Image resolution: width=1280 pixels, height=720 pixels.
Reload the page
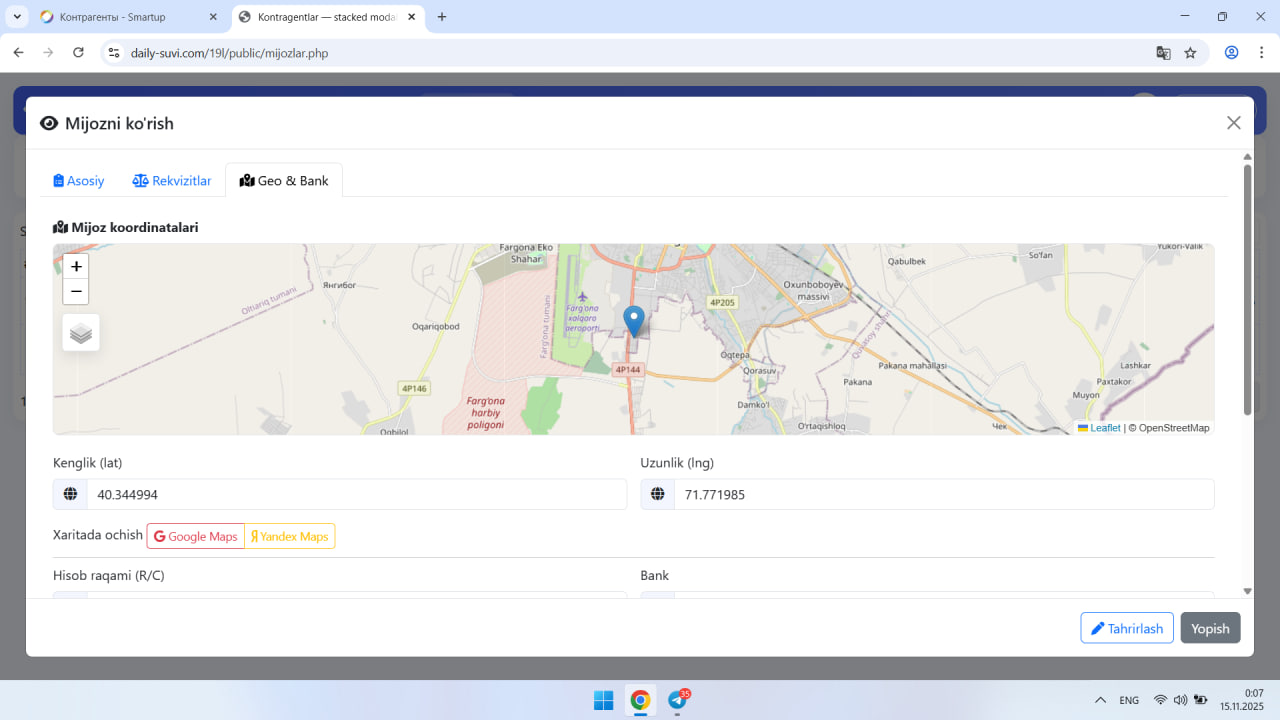click(x=79, y=53)
